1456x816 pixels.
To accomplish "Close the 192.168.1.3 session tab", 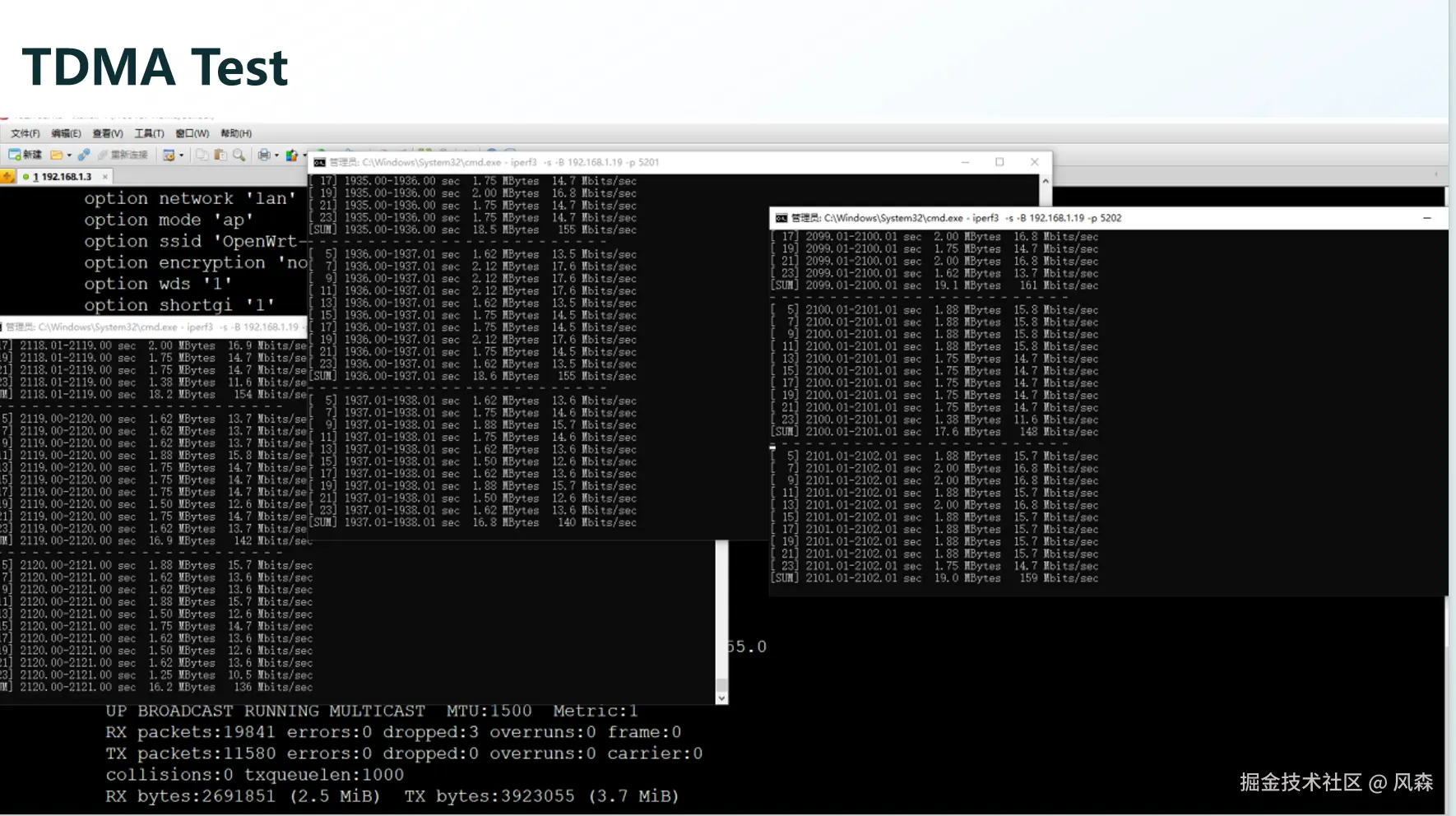I will (x=105, y=177).
